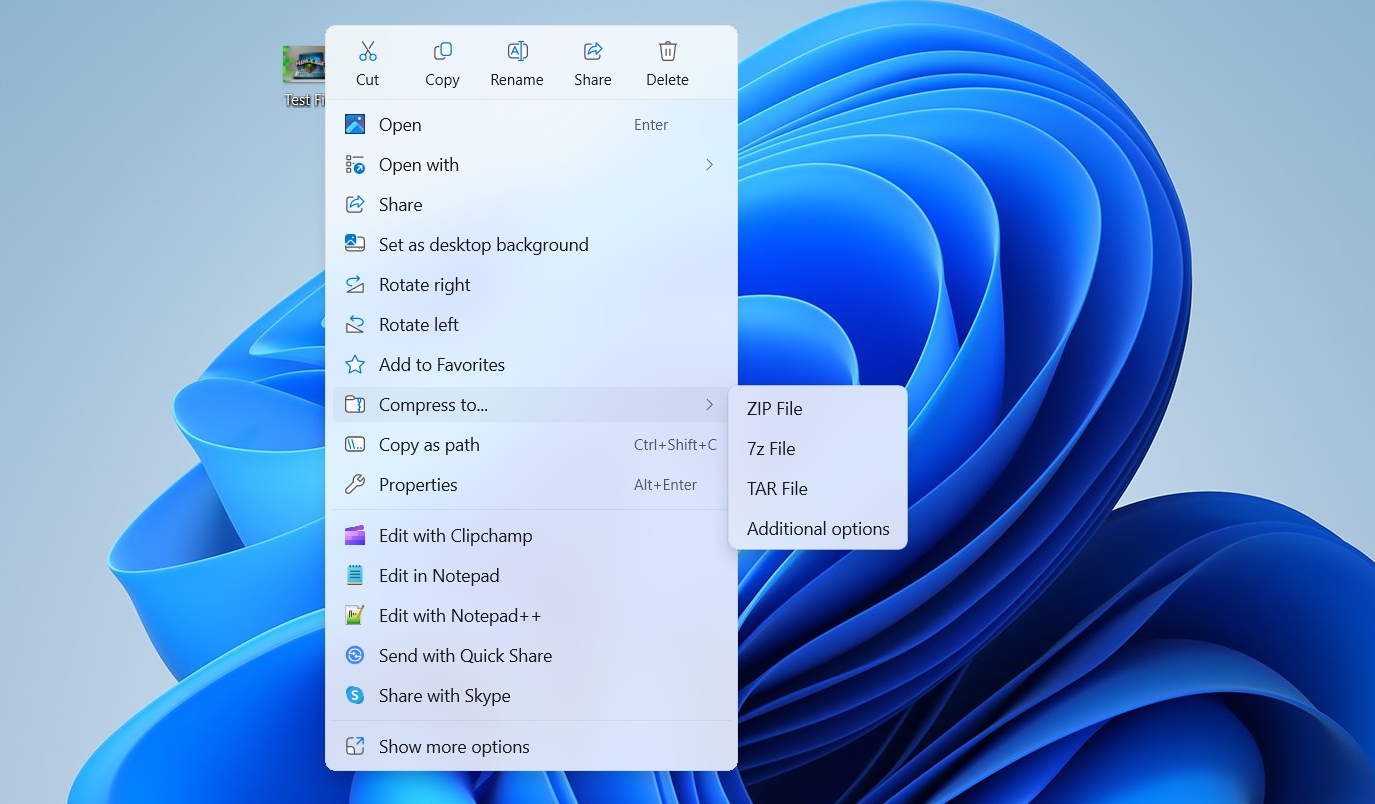The image size is (1375, 804).
Task: Click the Share icon in the top toolbar
Action: tap(592, 48)
